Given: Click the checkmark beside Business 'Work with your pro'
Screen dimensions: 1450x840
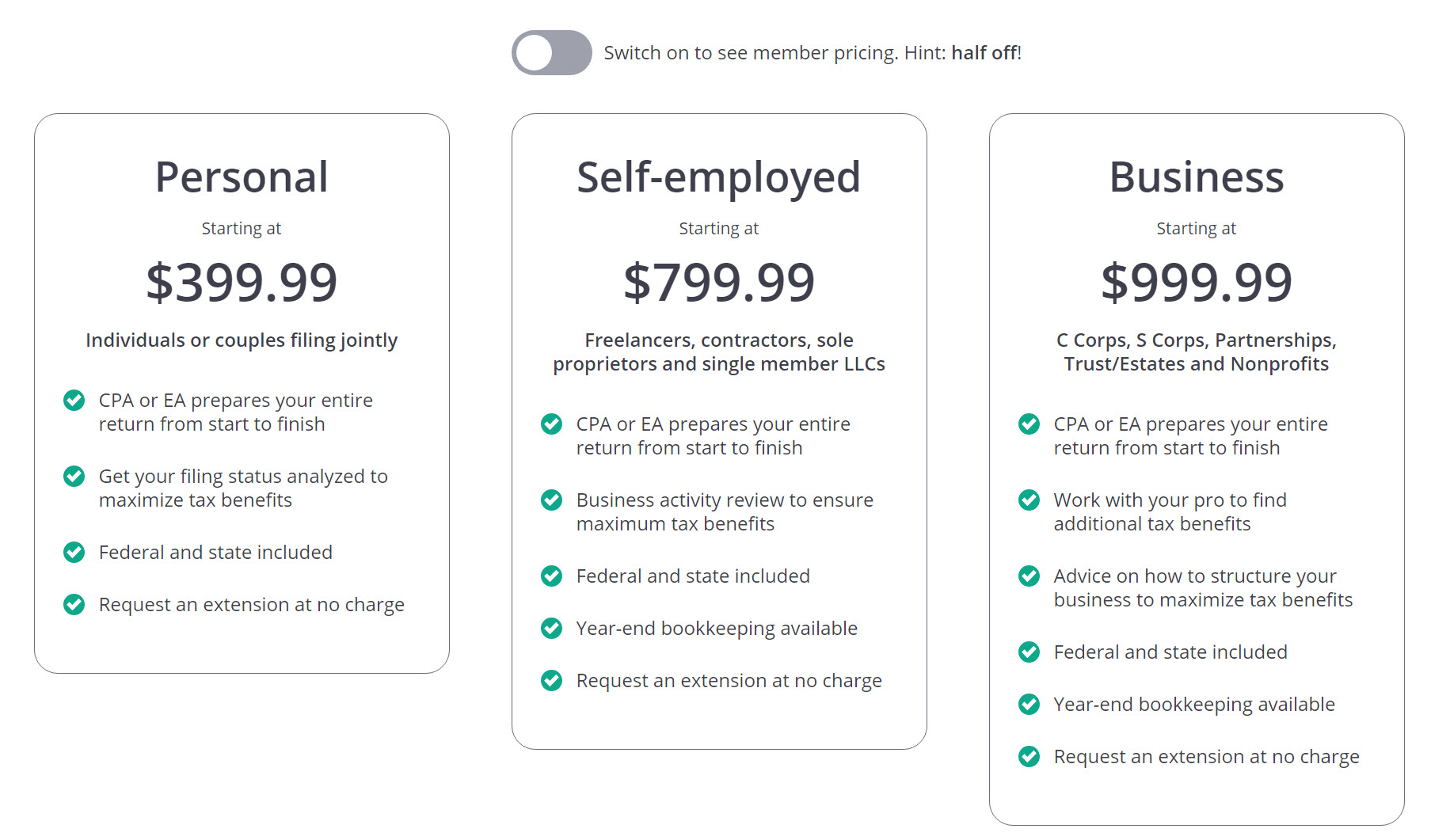Looking at the screenshot, I should tap(1029, 500).
